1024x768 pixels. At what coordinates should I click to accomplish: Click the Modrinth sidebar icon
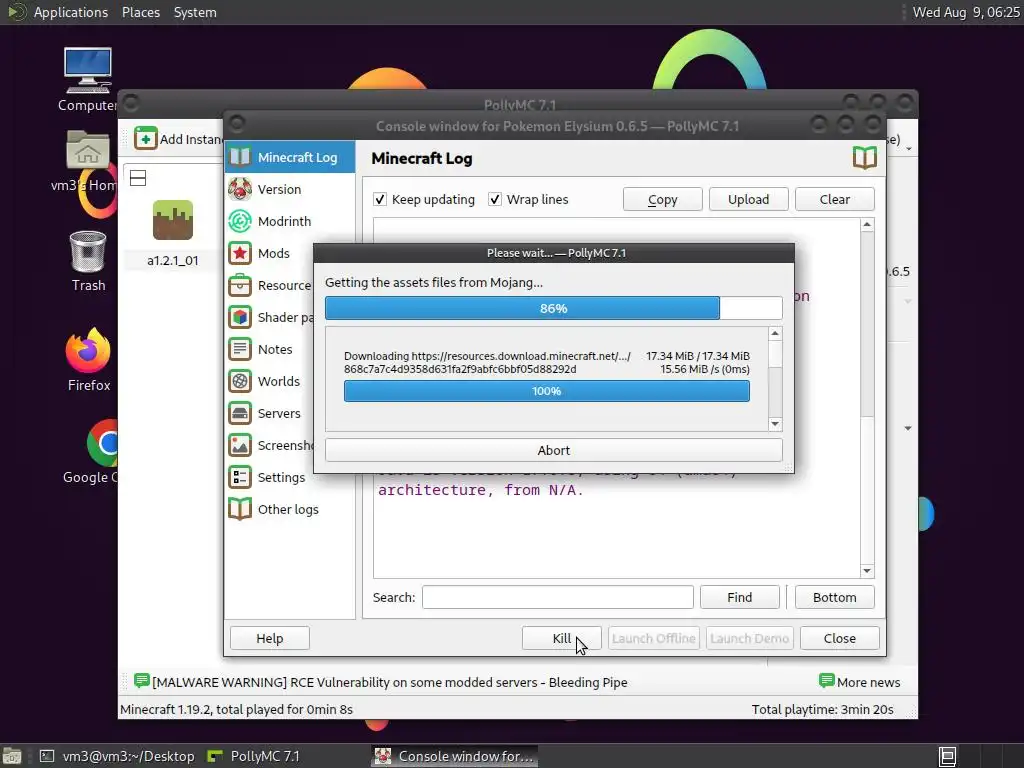point(240,221)
